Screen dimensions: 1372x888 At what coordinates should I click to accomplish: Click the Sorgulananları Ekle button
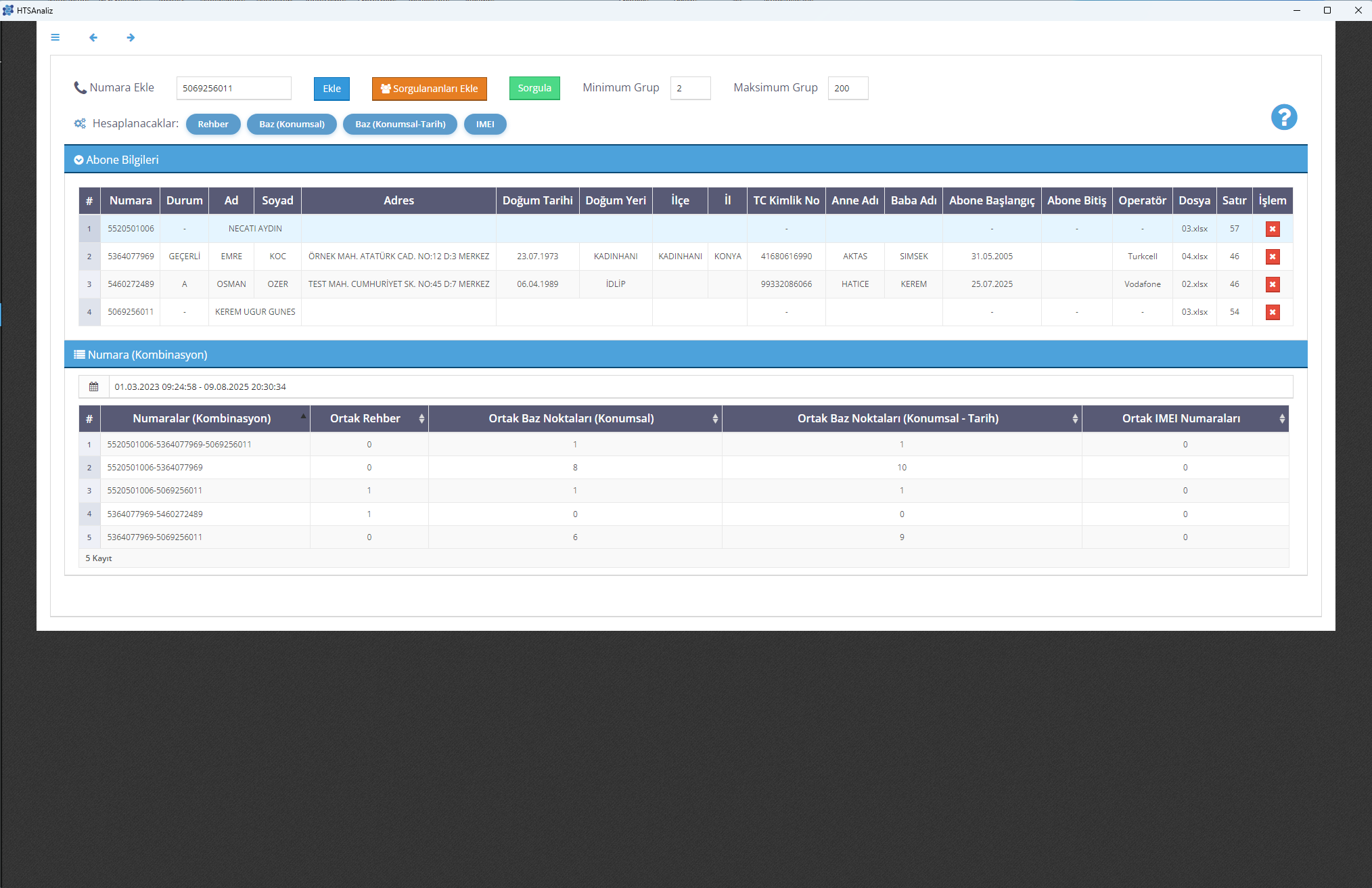tap(430, 88)
